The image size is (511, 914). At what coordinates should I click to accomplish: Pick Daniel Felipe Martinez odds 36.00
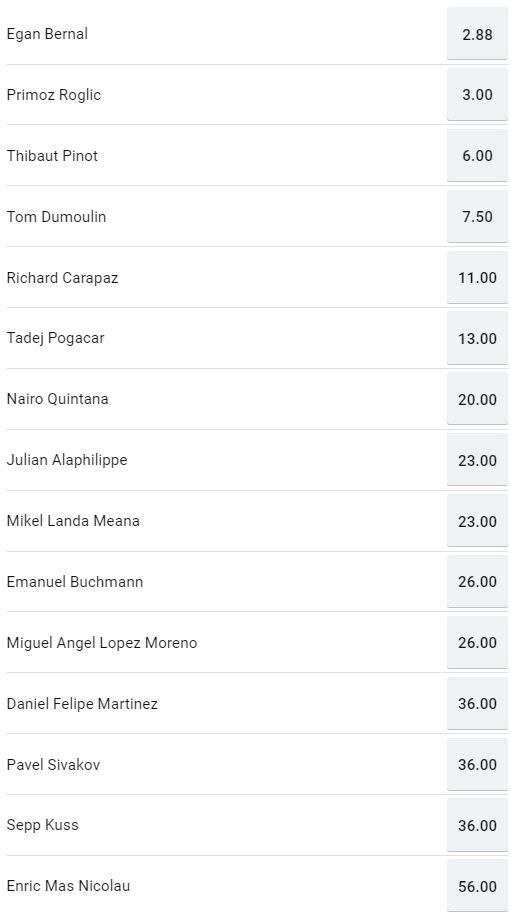point(477,704)
